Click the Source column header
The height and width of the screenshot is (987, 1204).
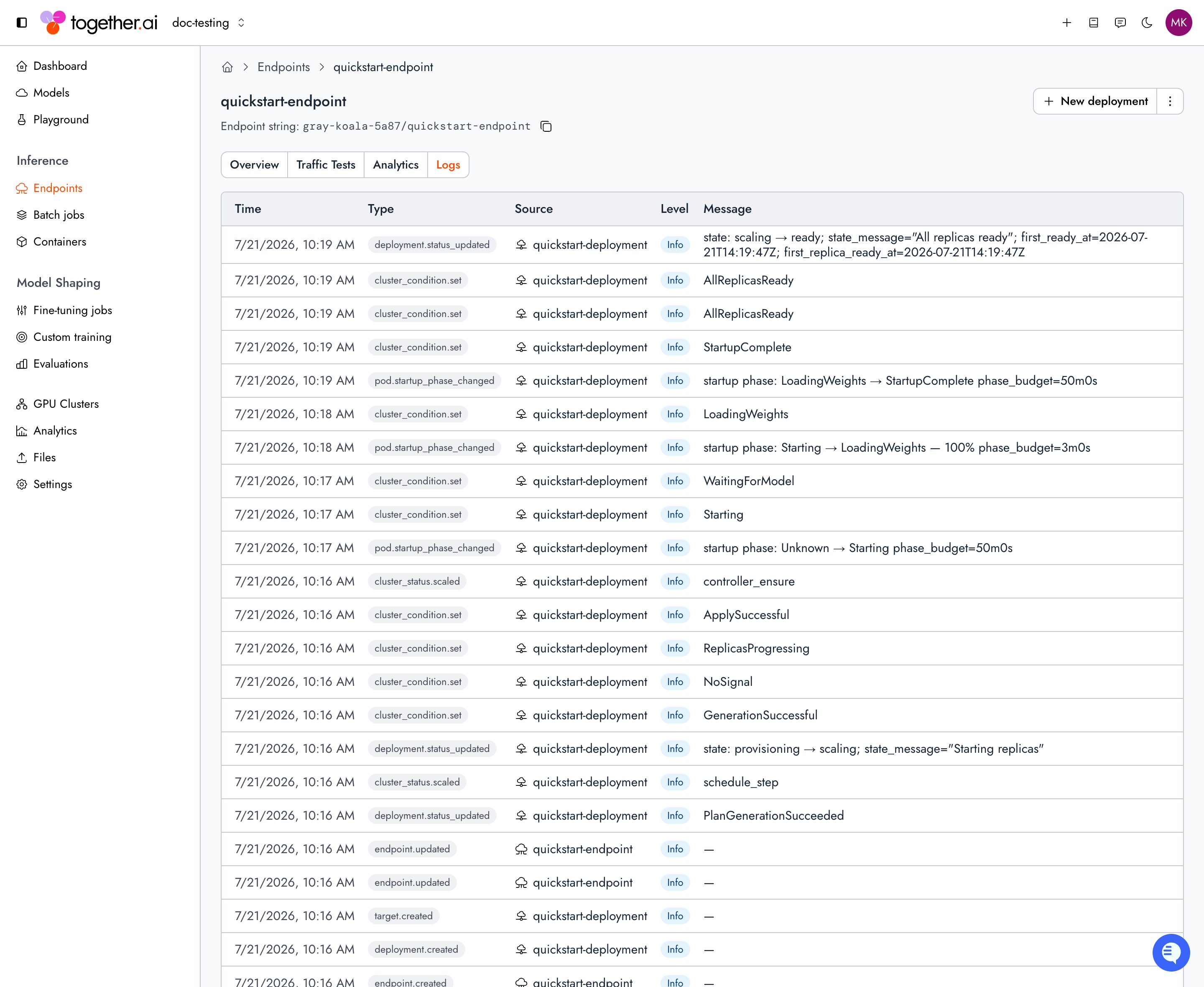(533, 209)
